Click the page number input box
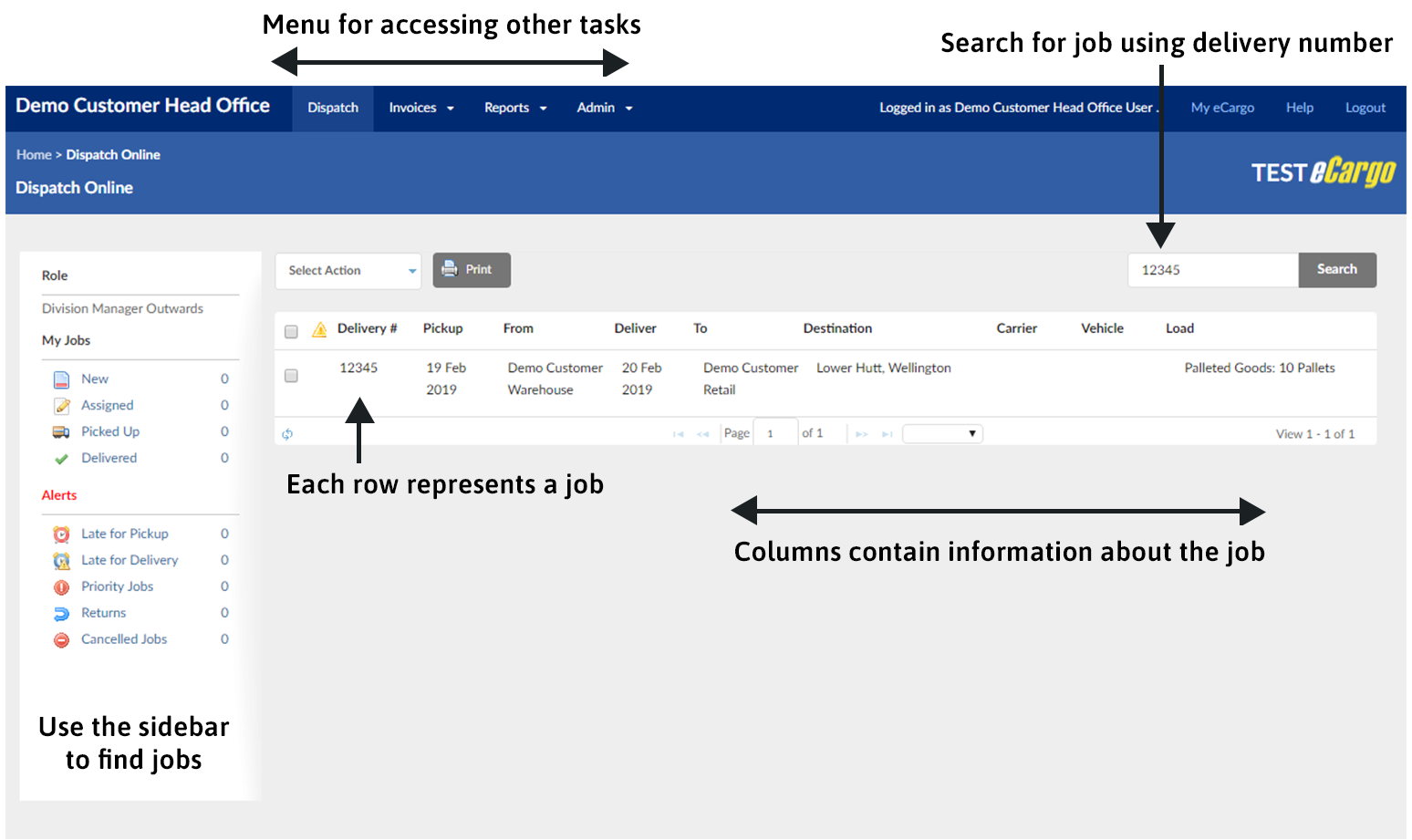 [775, 434]
